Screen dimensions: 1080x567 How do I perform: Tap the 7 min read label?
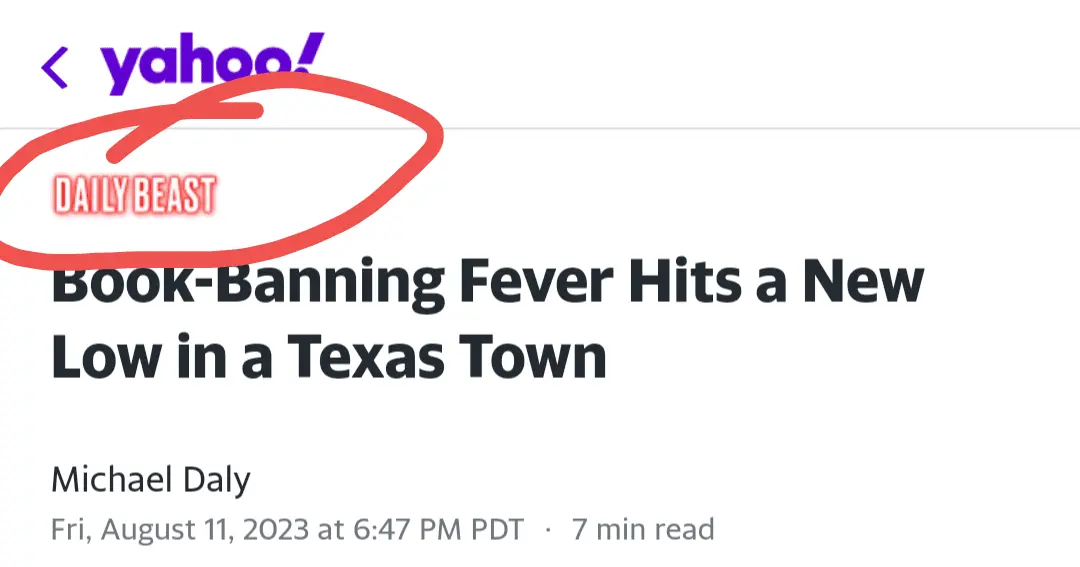tap(643, 529)
